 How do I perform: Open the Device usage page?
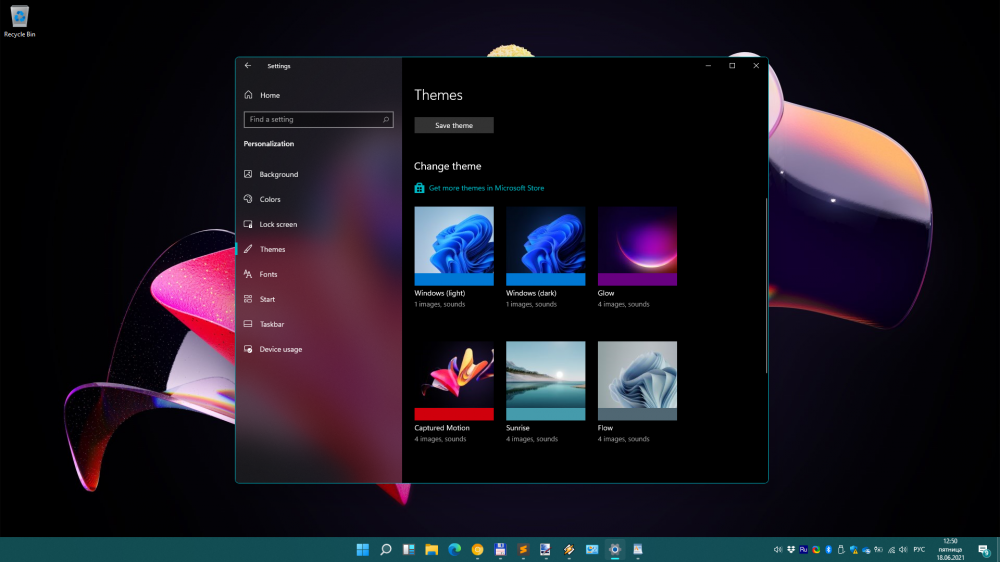280,349
